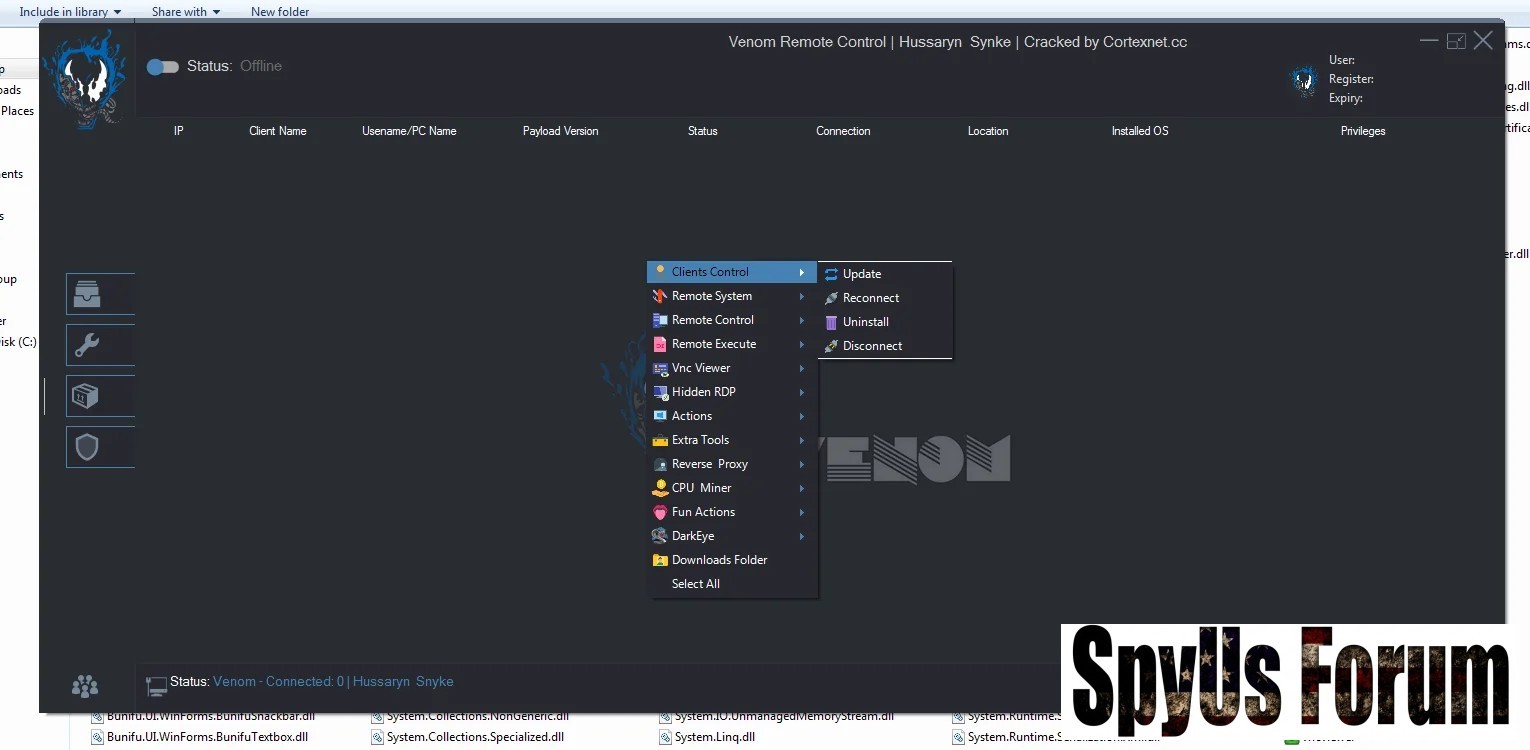Select the System.Linq.dll file in Explorer
1530x750 pixels.
click(x=714, y=737)
